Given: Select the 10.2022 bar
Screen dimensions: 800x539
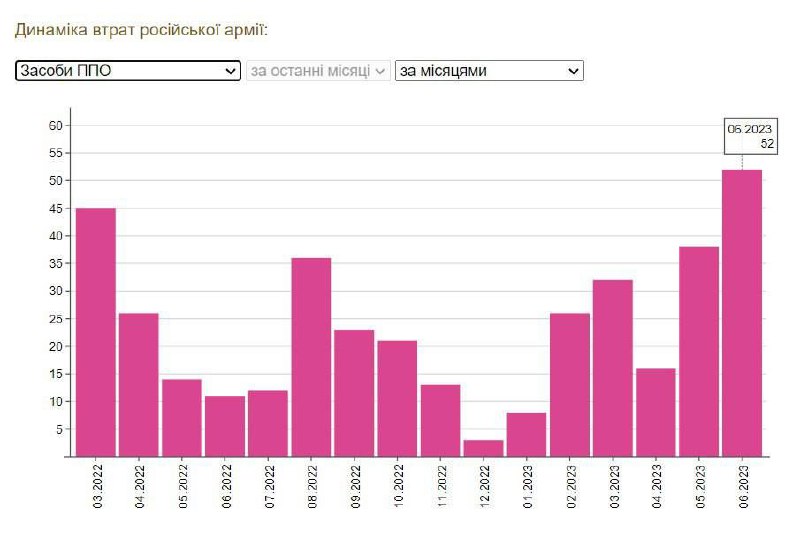Looking at the screenshot, I should pos(397,398).
